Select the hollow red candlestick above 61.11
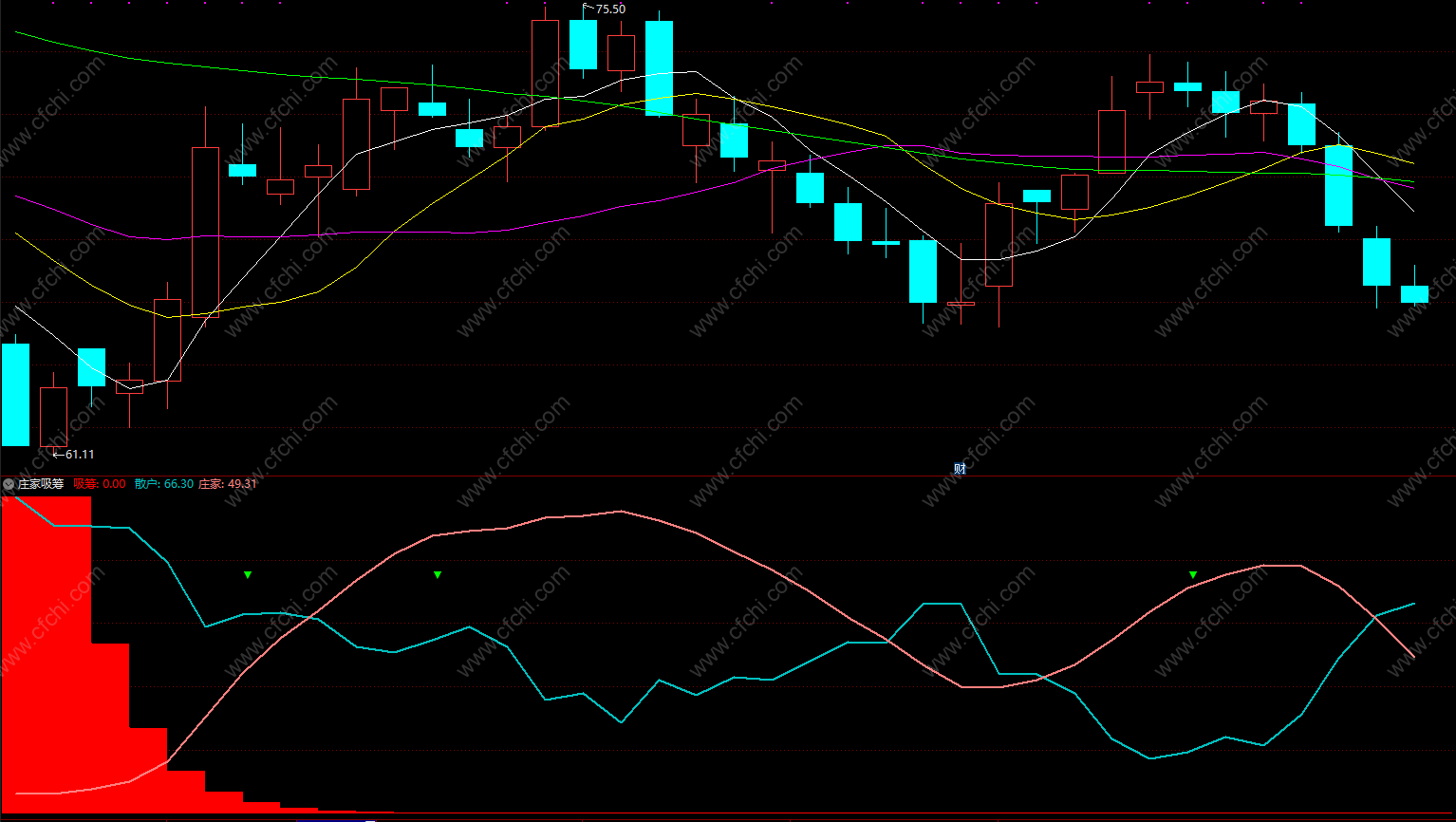Screen dimensions: 1456x822 click(53, 416)
